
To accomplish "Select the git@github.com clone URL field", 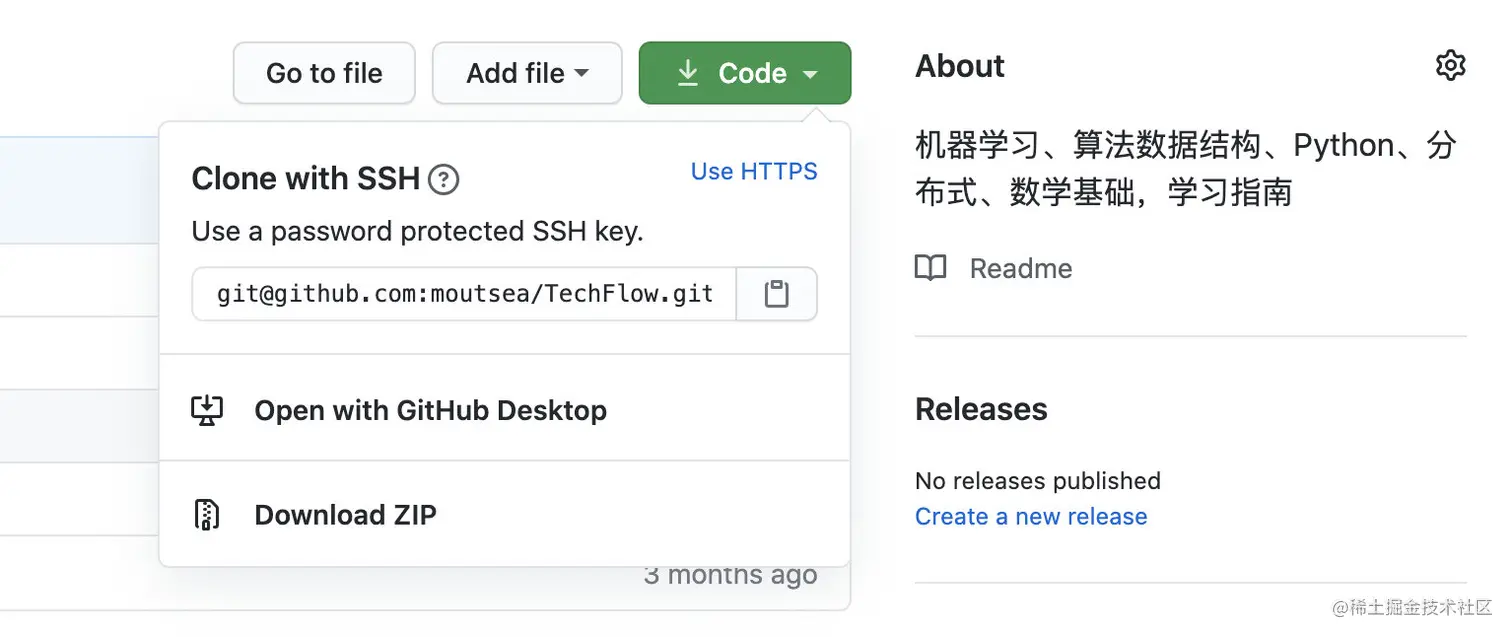I will click(465, 294).
